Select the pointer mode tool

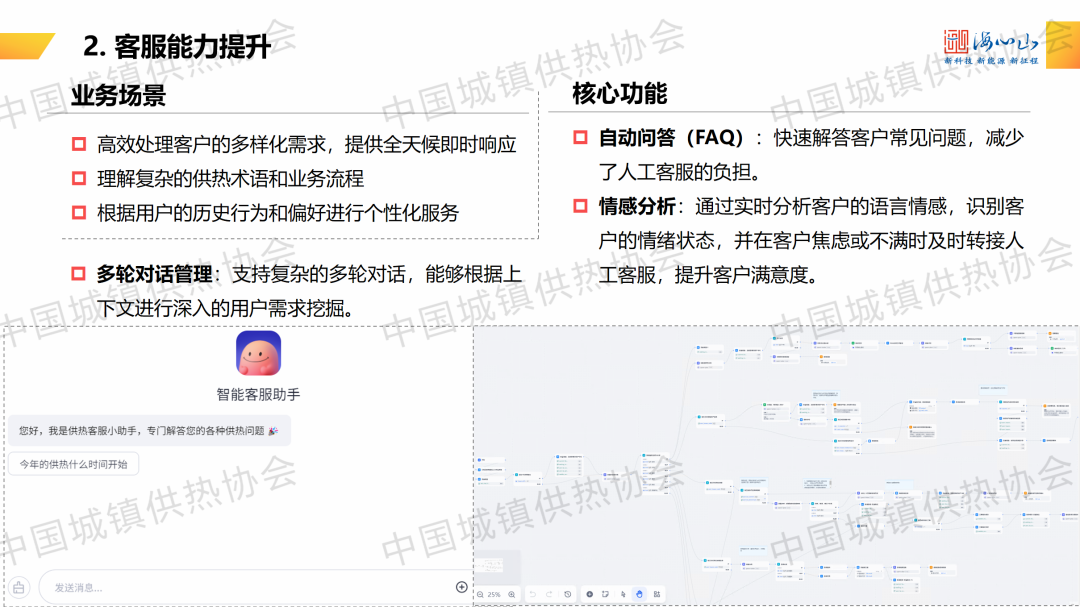[x=623, y=594]
